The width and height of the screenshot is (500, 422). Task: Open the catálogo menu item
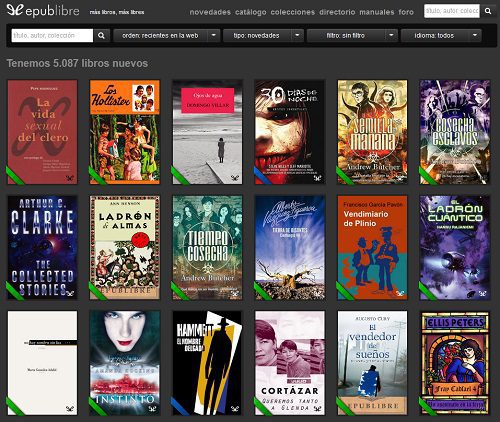(251, 12)
